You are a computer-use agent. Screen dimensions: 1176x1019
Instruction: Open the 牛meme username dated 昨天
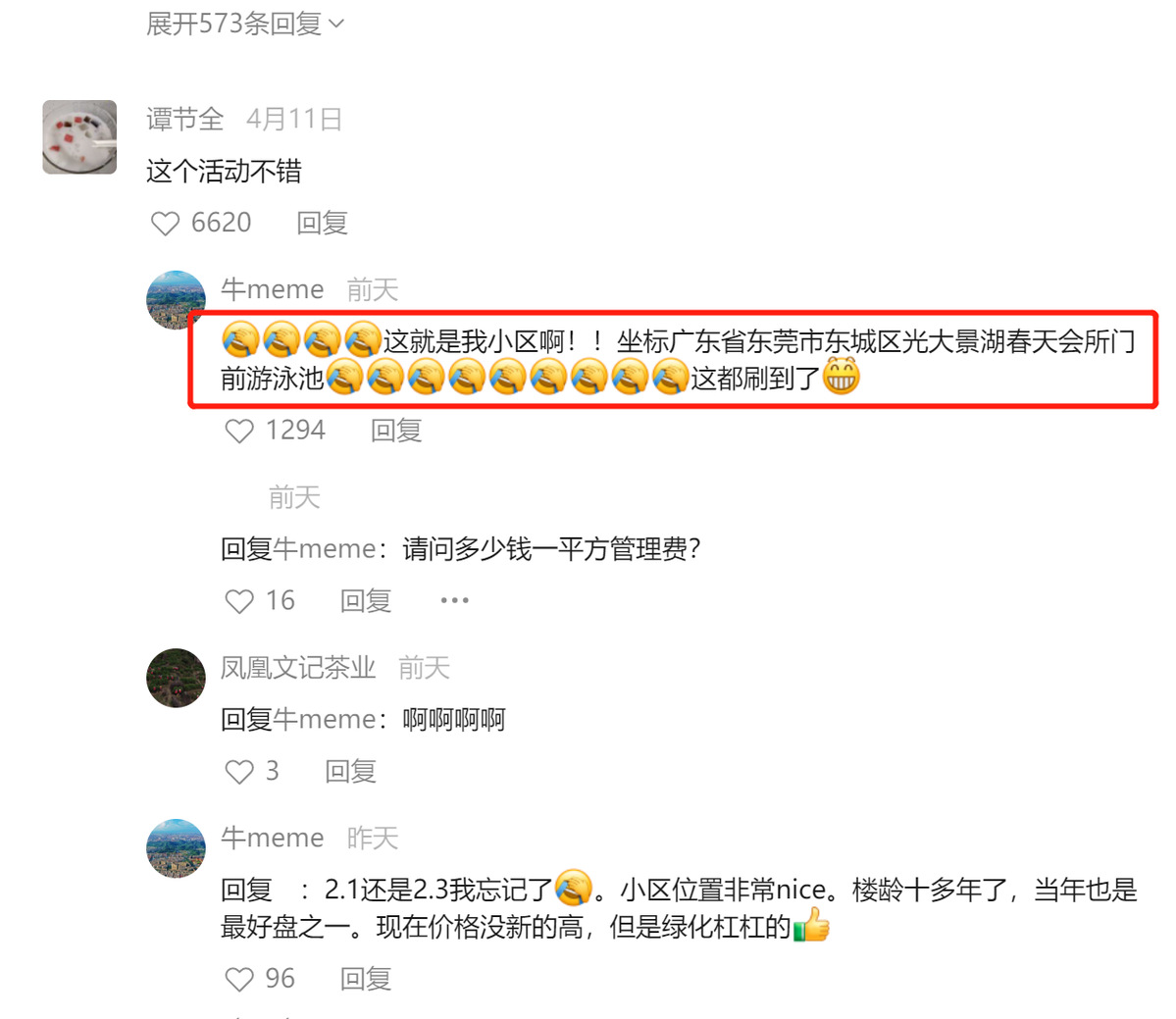(x=273, y=838)
